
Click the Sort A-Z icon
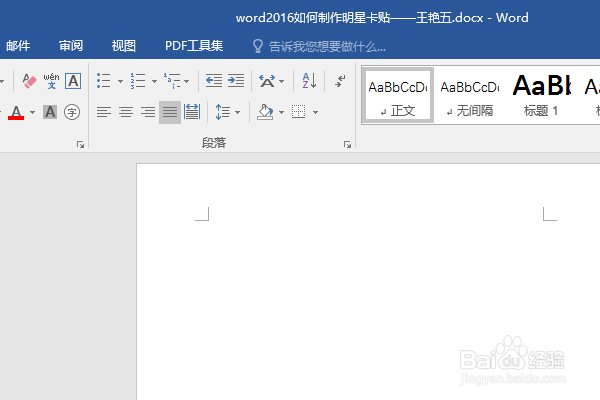coord(309,81)
